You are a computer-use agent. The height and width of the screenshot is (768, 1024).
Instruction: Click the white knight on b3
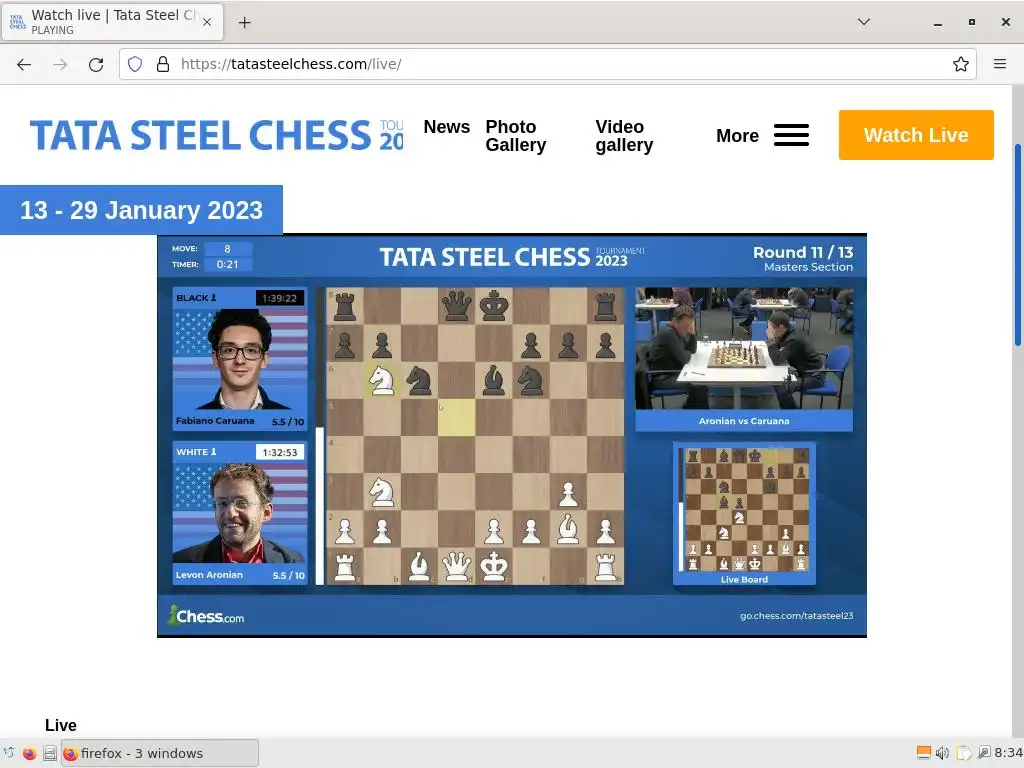pos(381,492)
